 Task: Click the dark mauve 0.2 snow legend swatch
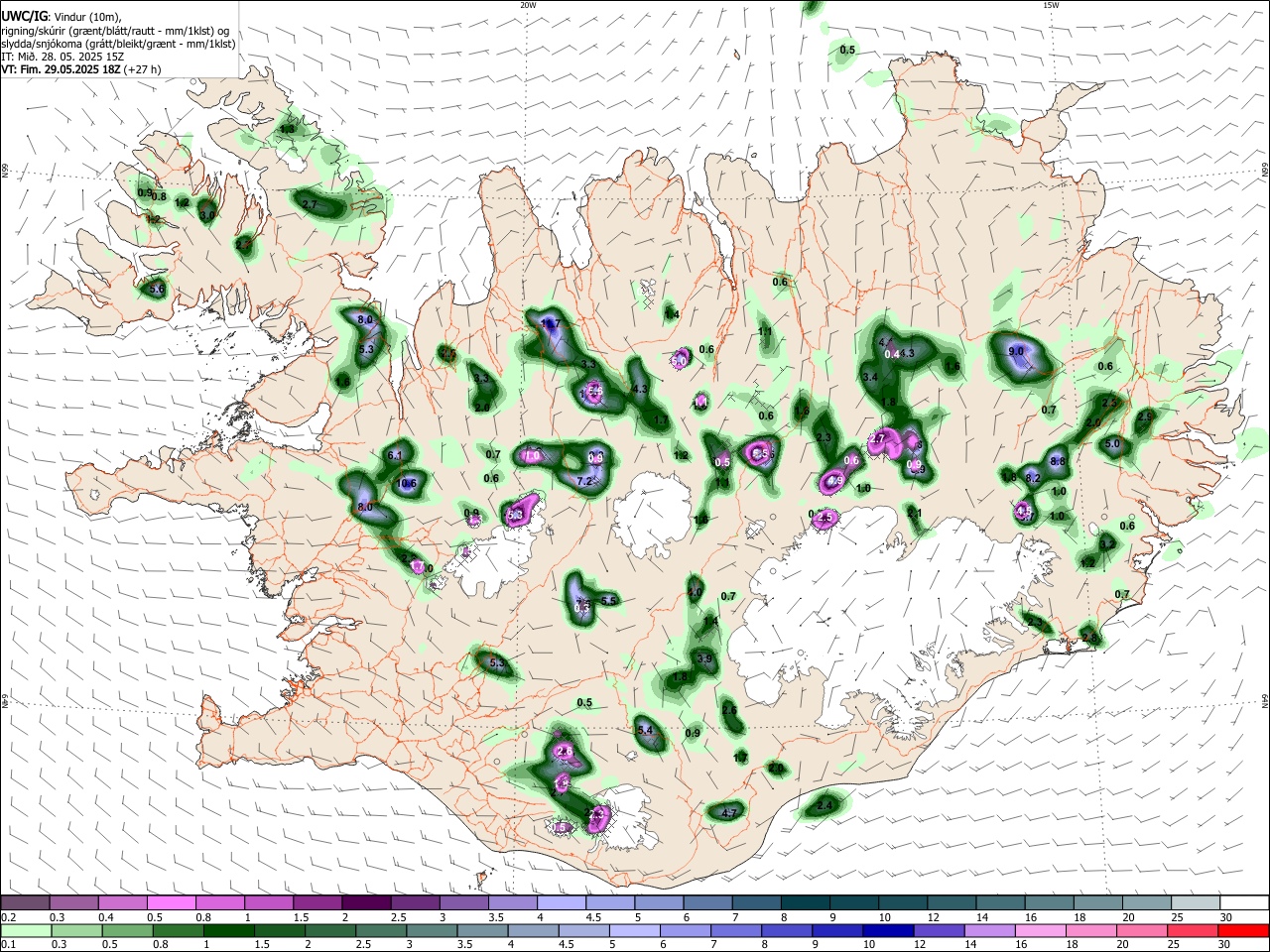coord(25,903)
